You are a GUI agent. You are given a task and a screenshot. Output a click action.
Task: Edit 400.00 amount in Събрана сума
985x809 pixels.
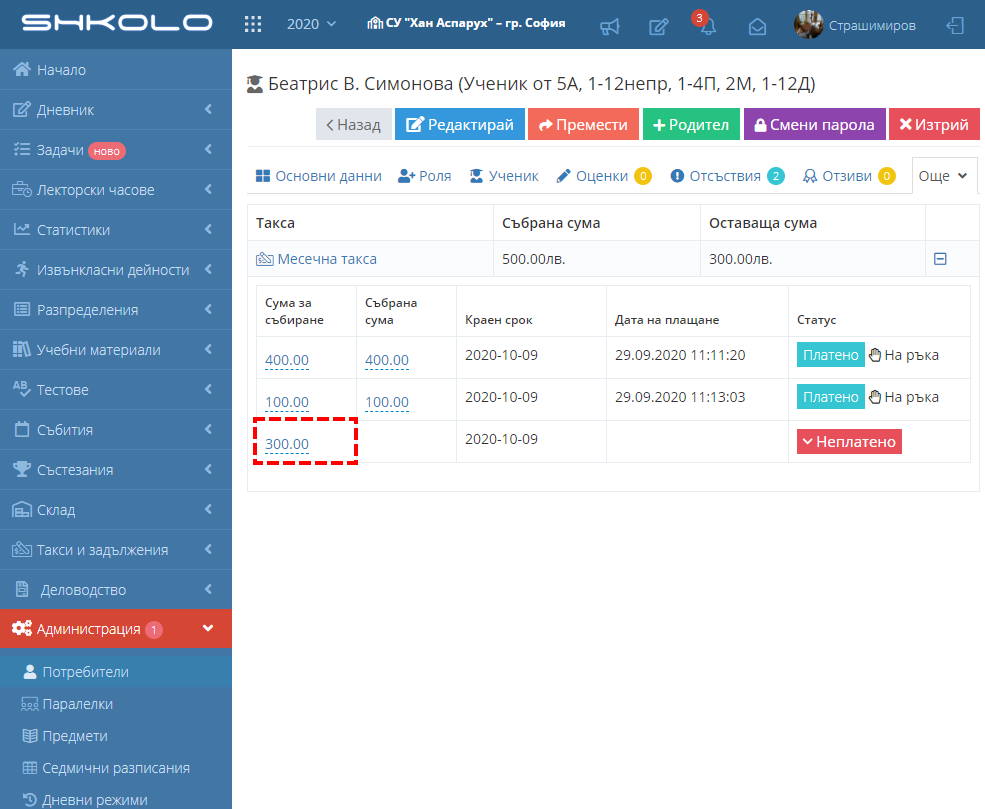[x=386, y=360]
